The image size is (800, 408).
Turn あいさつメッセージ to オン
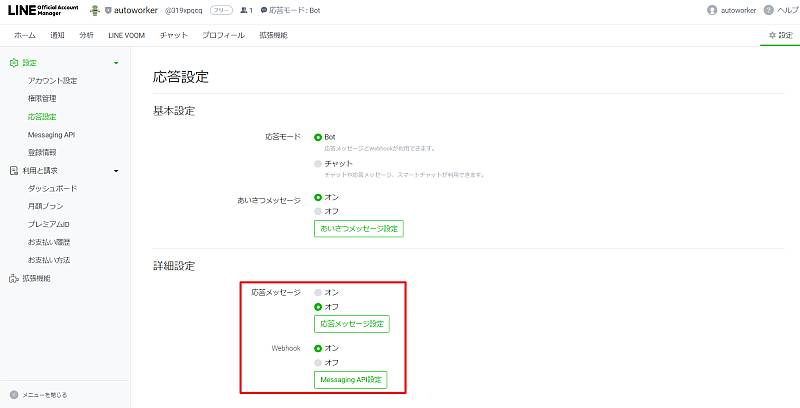point(318,197)
